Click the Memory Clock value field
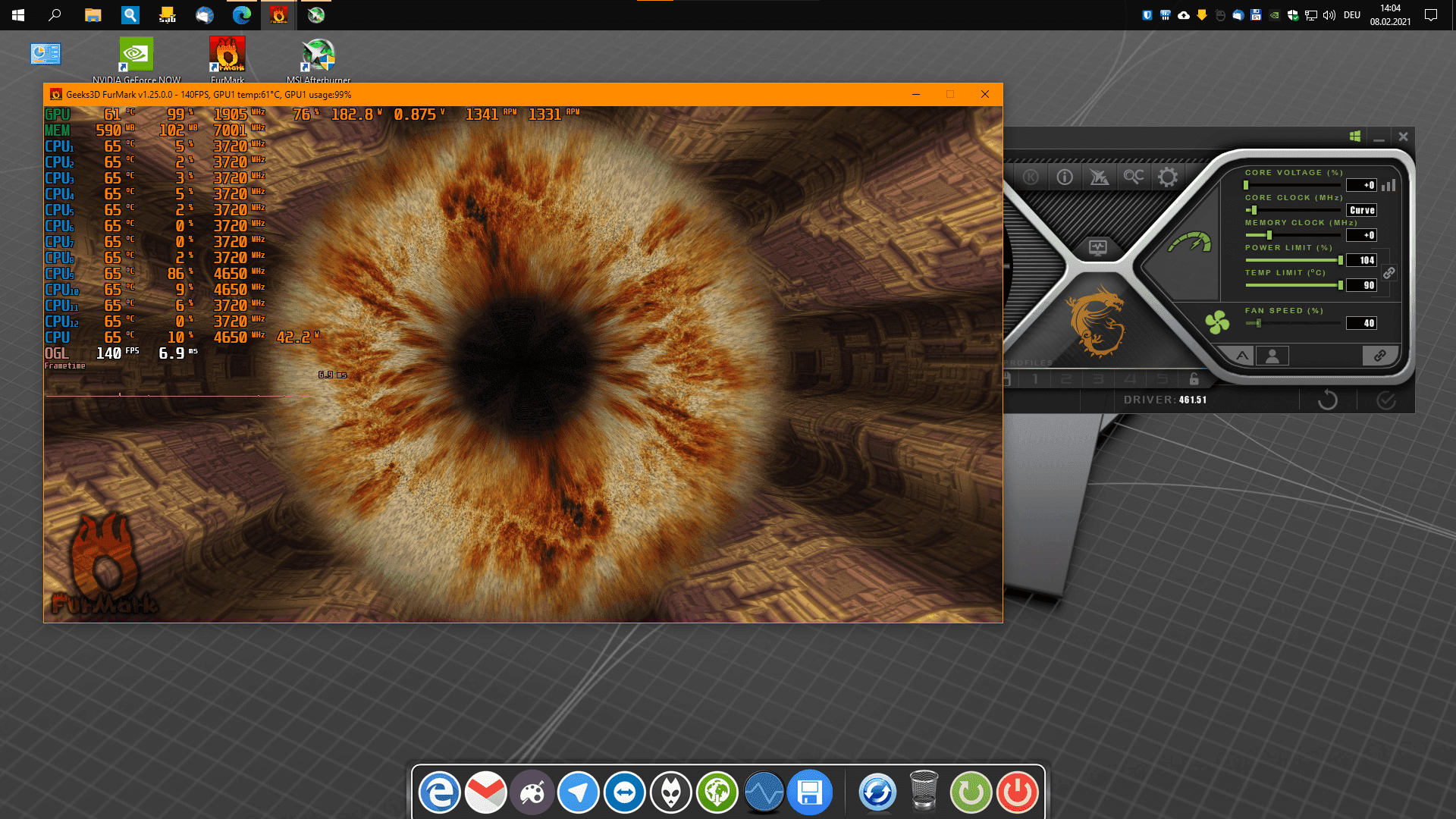This screenshot has height=819, width=1456. click(x=1362, y=235)
